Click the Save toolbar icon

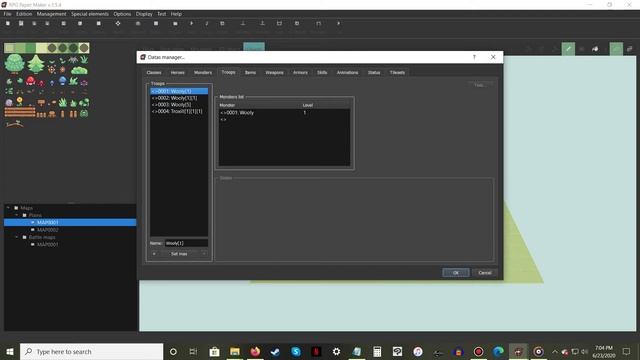34,24
